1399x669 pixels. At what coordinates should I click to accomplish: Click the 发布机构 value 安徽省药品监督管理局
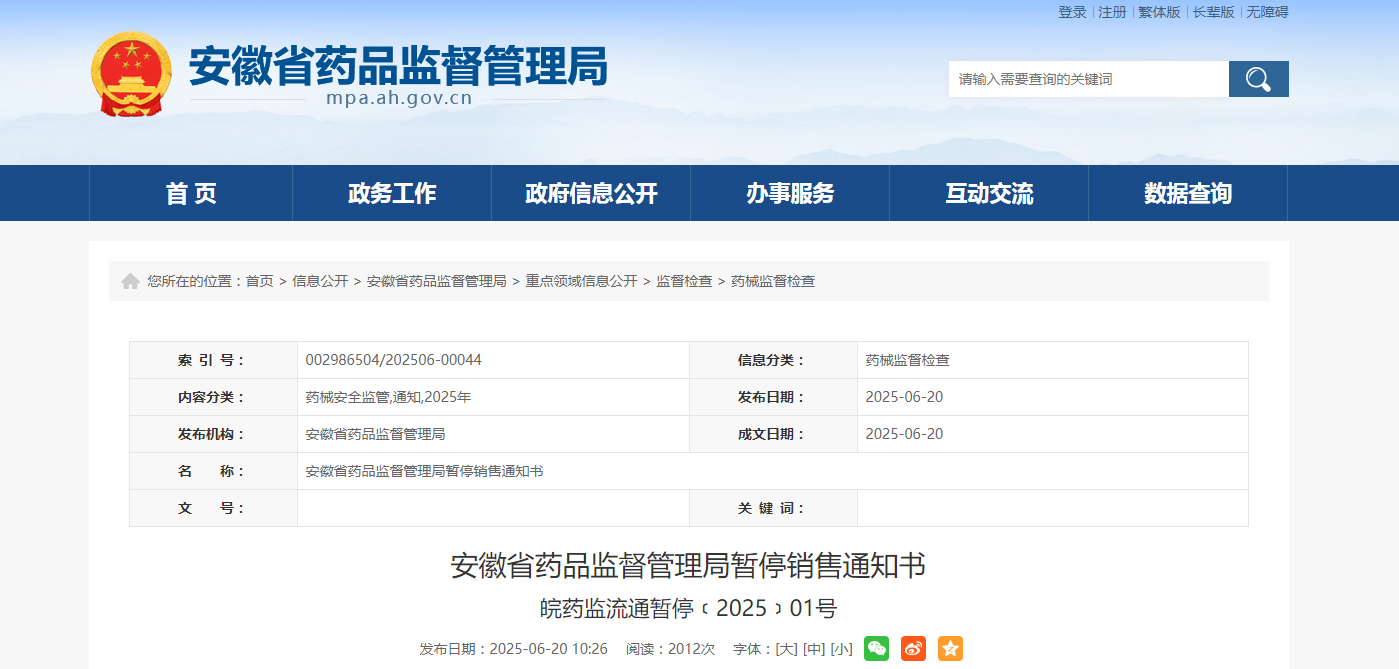click(375, 434)
